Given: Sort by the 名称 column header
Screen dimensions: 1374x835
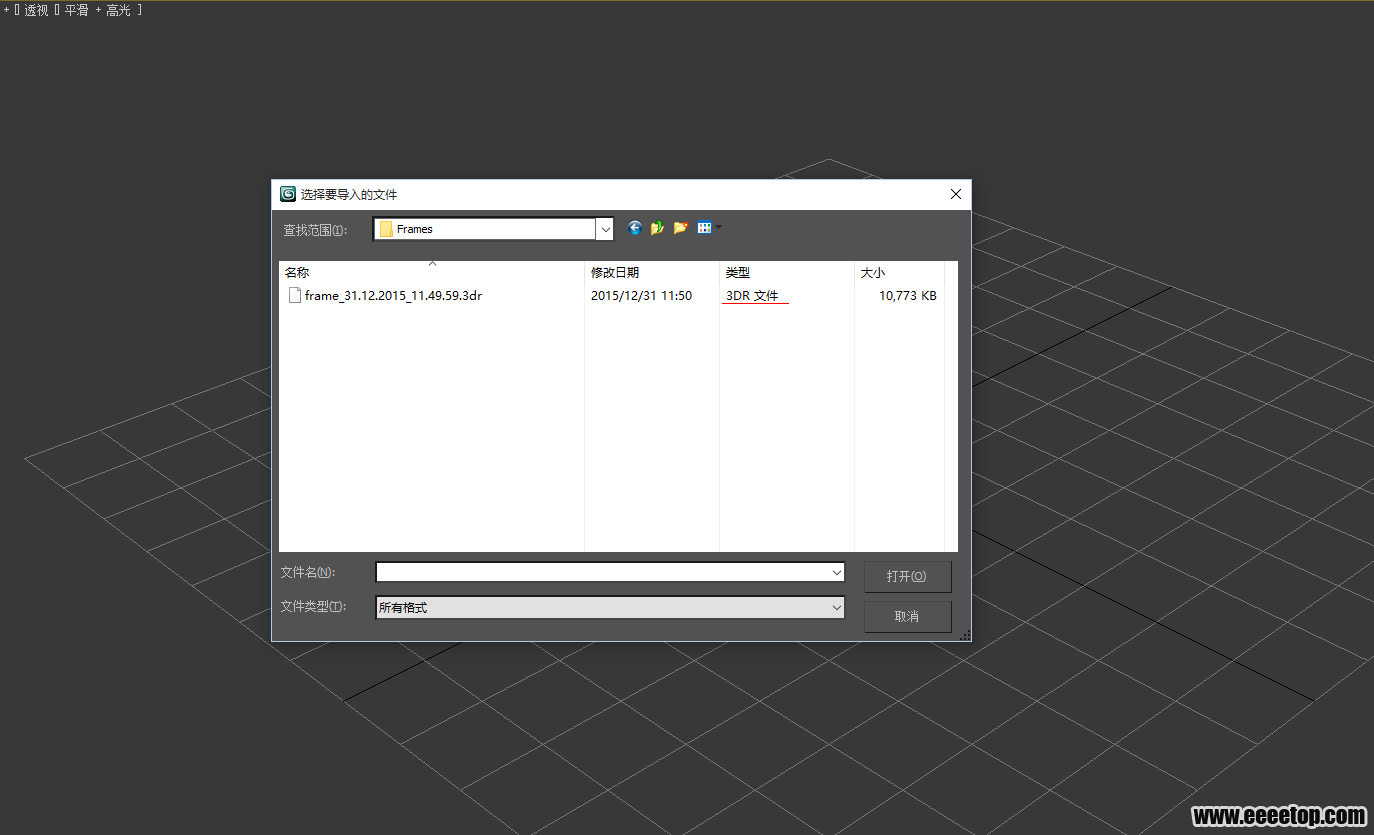Looking at the screenshot, I should (x=431, y=272).
